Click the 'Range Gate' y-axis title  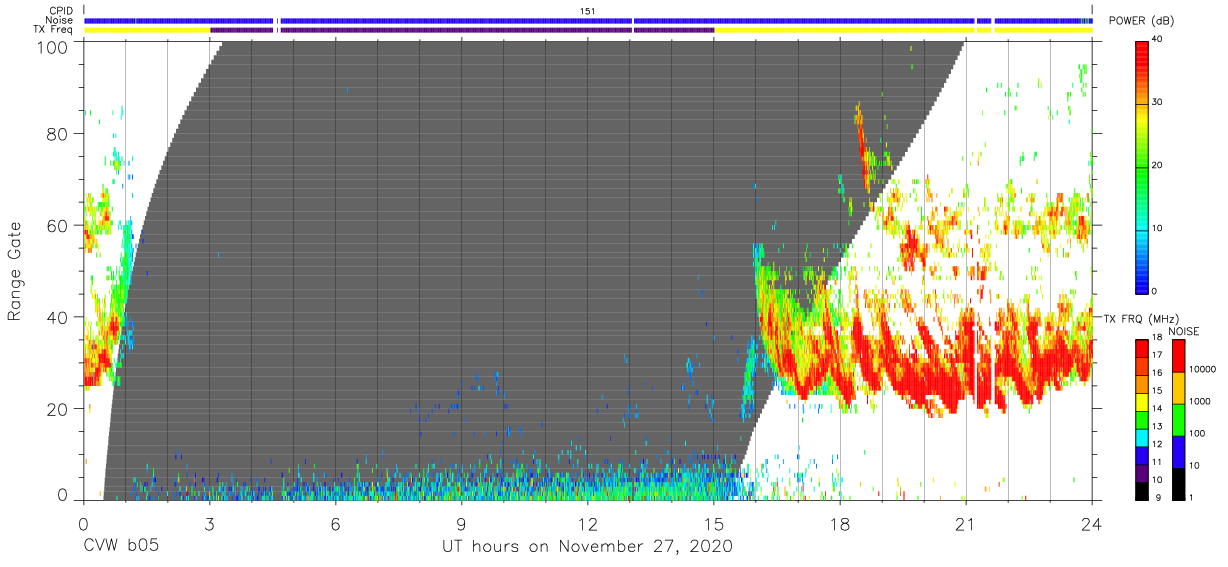(15, 272)
